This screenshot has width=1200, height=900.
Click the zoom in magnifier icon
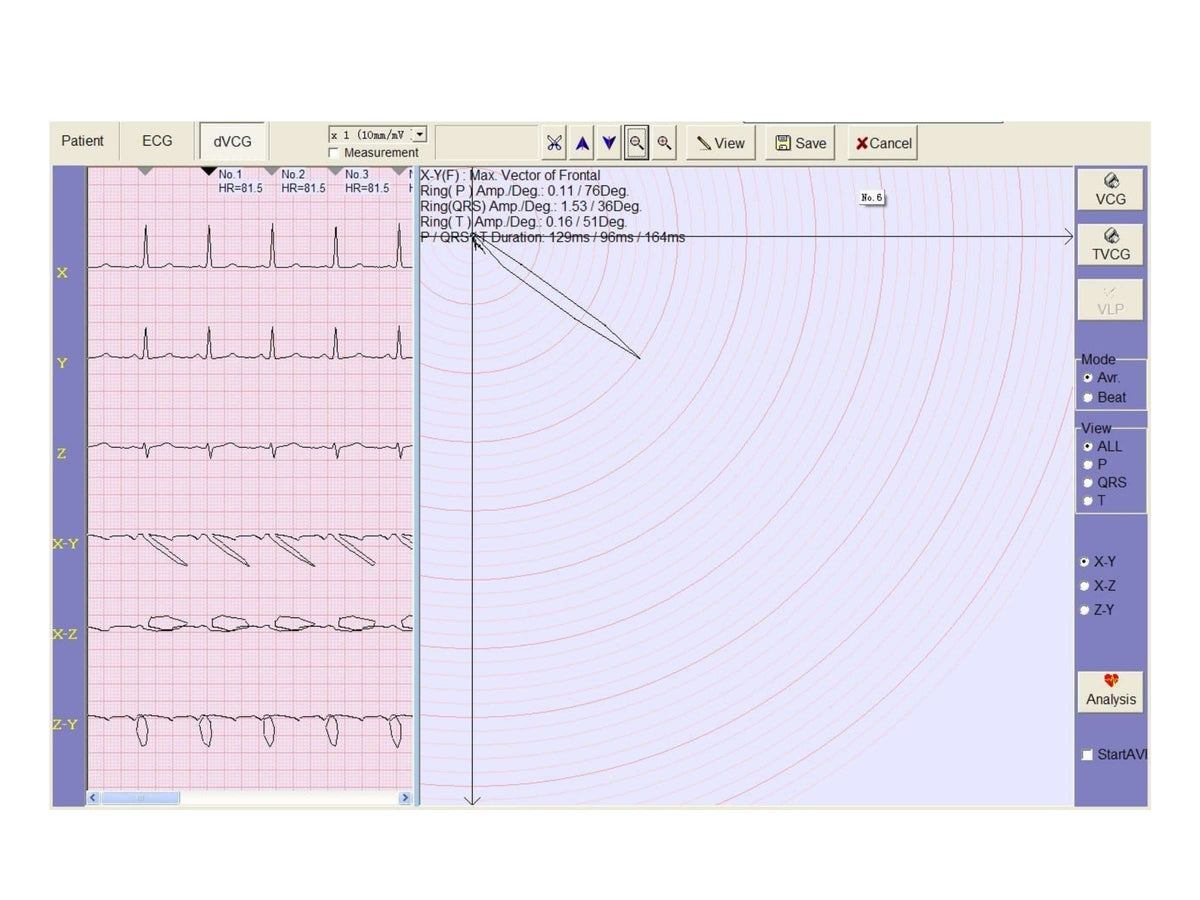click(x=664, y=143)
